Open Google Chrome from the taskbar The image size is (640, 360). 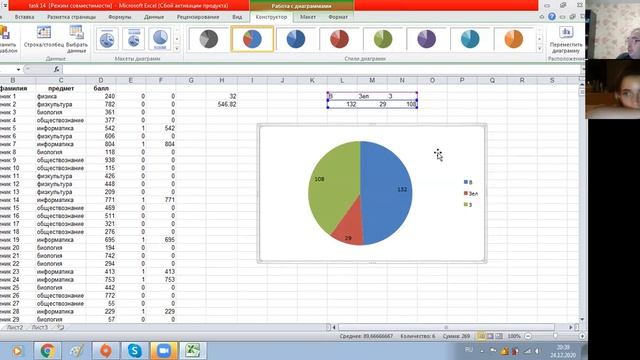(47, 351)
